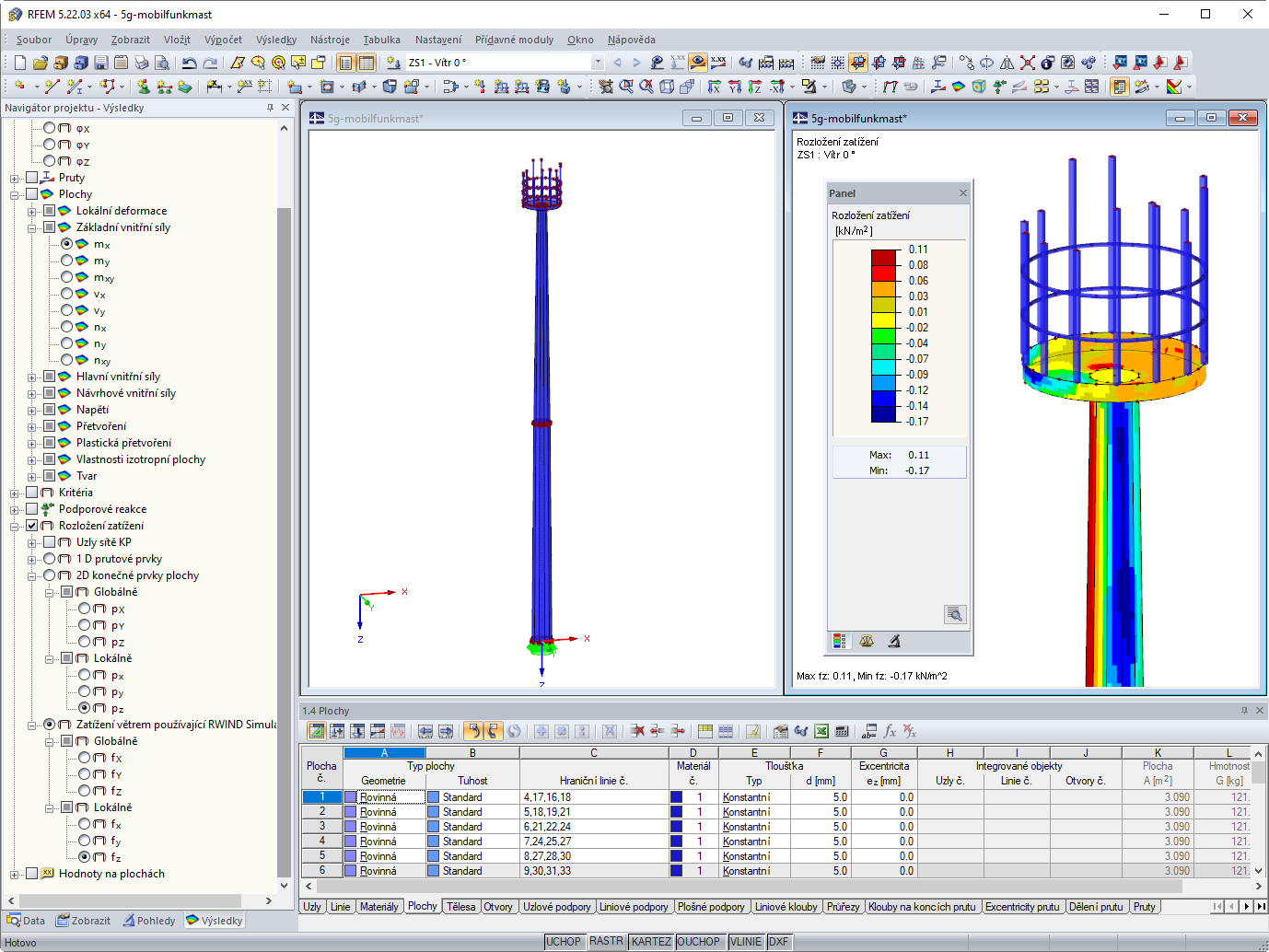Click the redo arrow in the toolbar
This screenshot has height=952, width=1269.
pyautogui.click(x=210, y=63)
